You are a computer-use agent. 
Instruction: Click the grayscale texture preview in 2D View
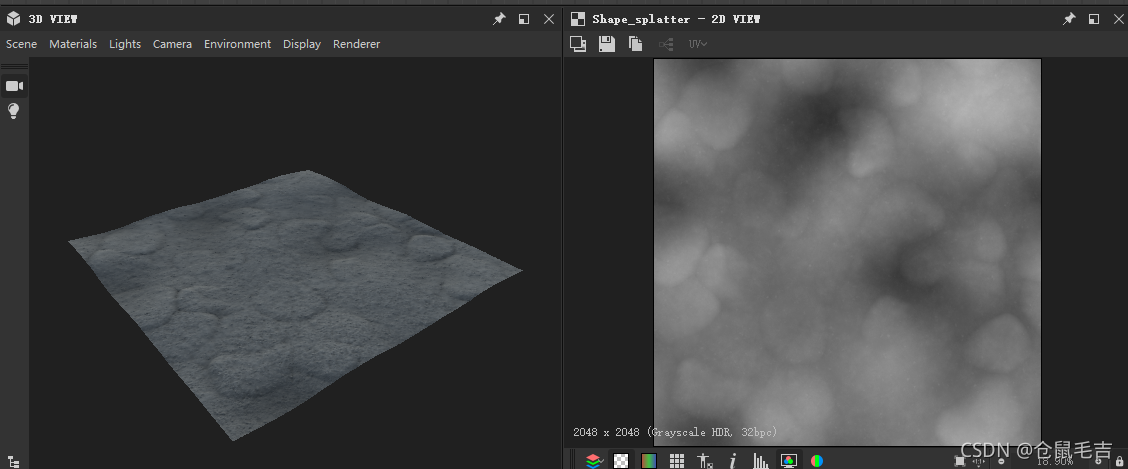pos(847,252)
